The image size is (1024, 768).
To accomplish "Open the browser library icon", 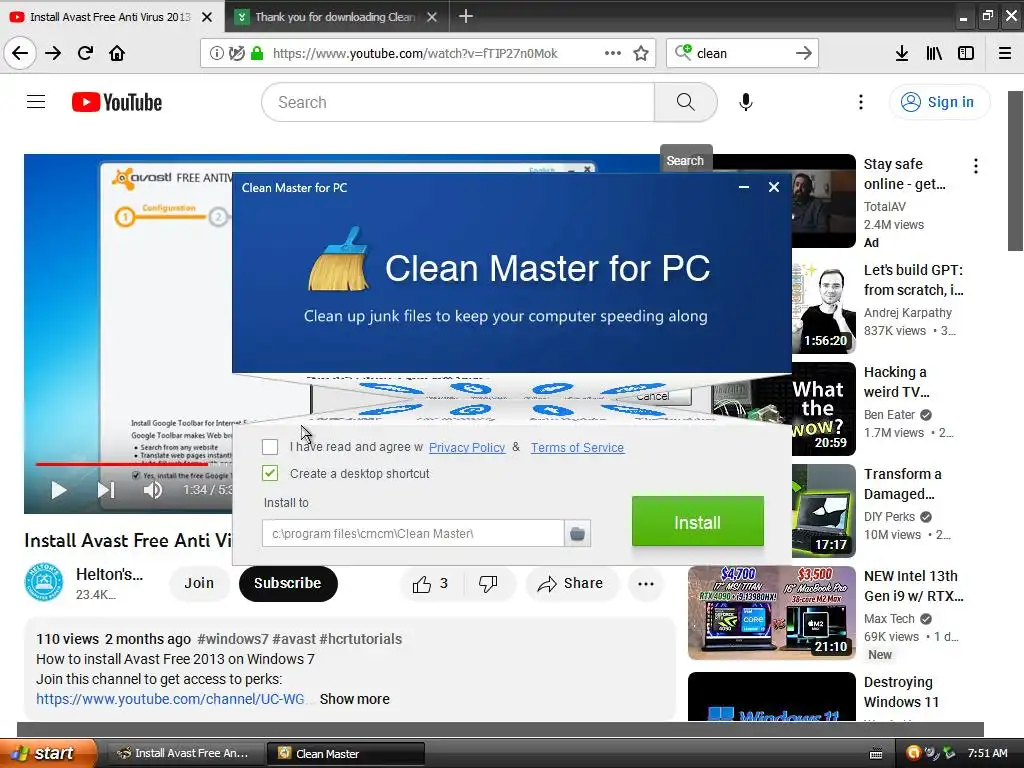I will [x=934, y=53].
